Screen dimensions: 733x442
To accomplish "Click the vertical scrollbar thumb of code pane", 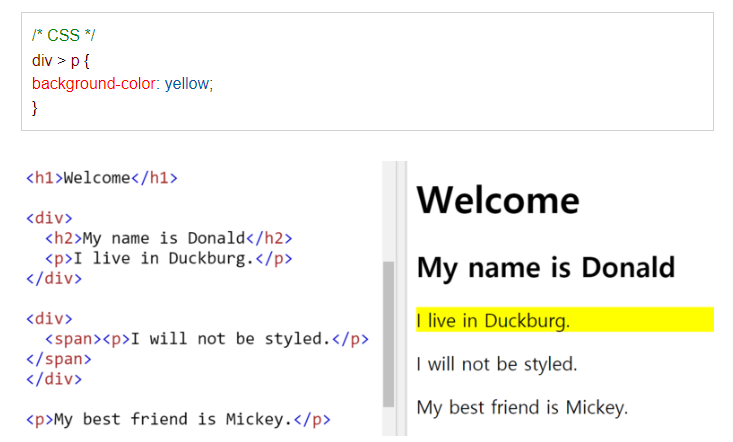I will coord(388,334).
